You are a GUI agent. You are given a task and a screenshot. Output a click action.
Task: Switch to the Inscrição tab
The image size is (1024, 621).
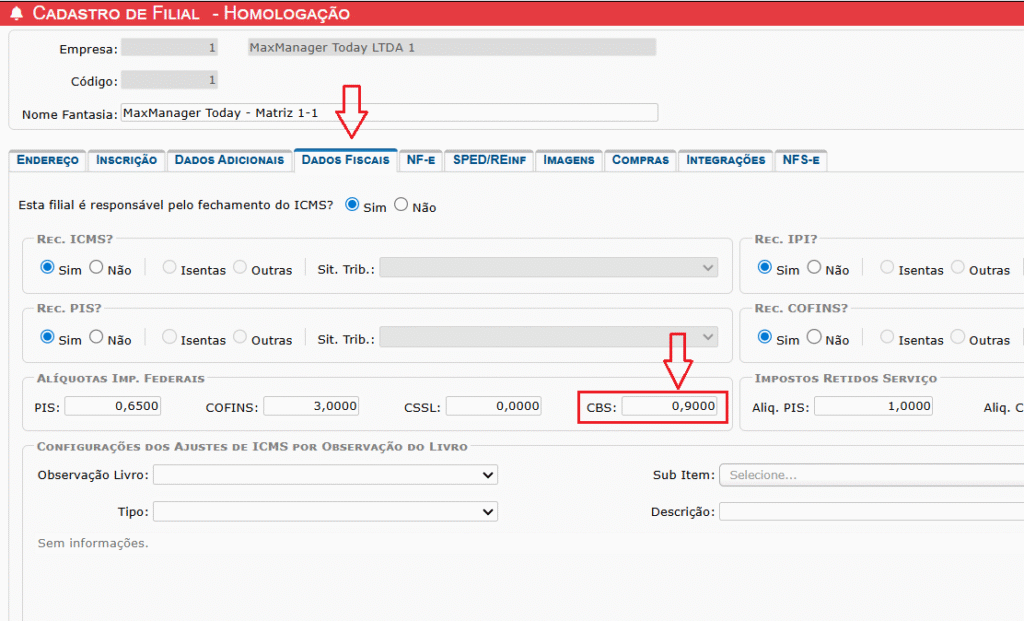pyautogui.click(x=126, y=160)
